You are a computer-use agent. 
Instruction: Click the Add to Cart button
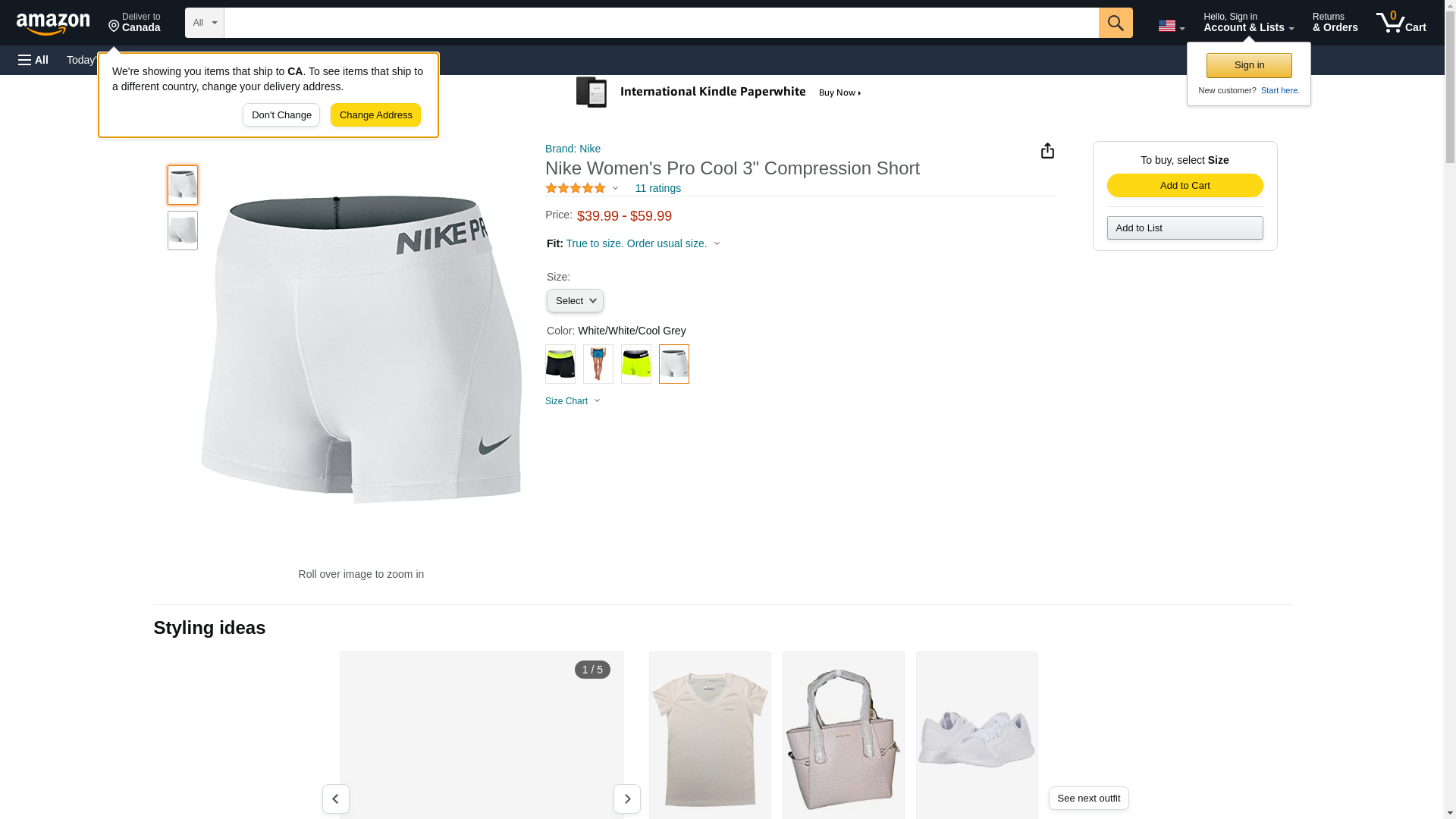1185,186
